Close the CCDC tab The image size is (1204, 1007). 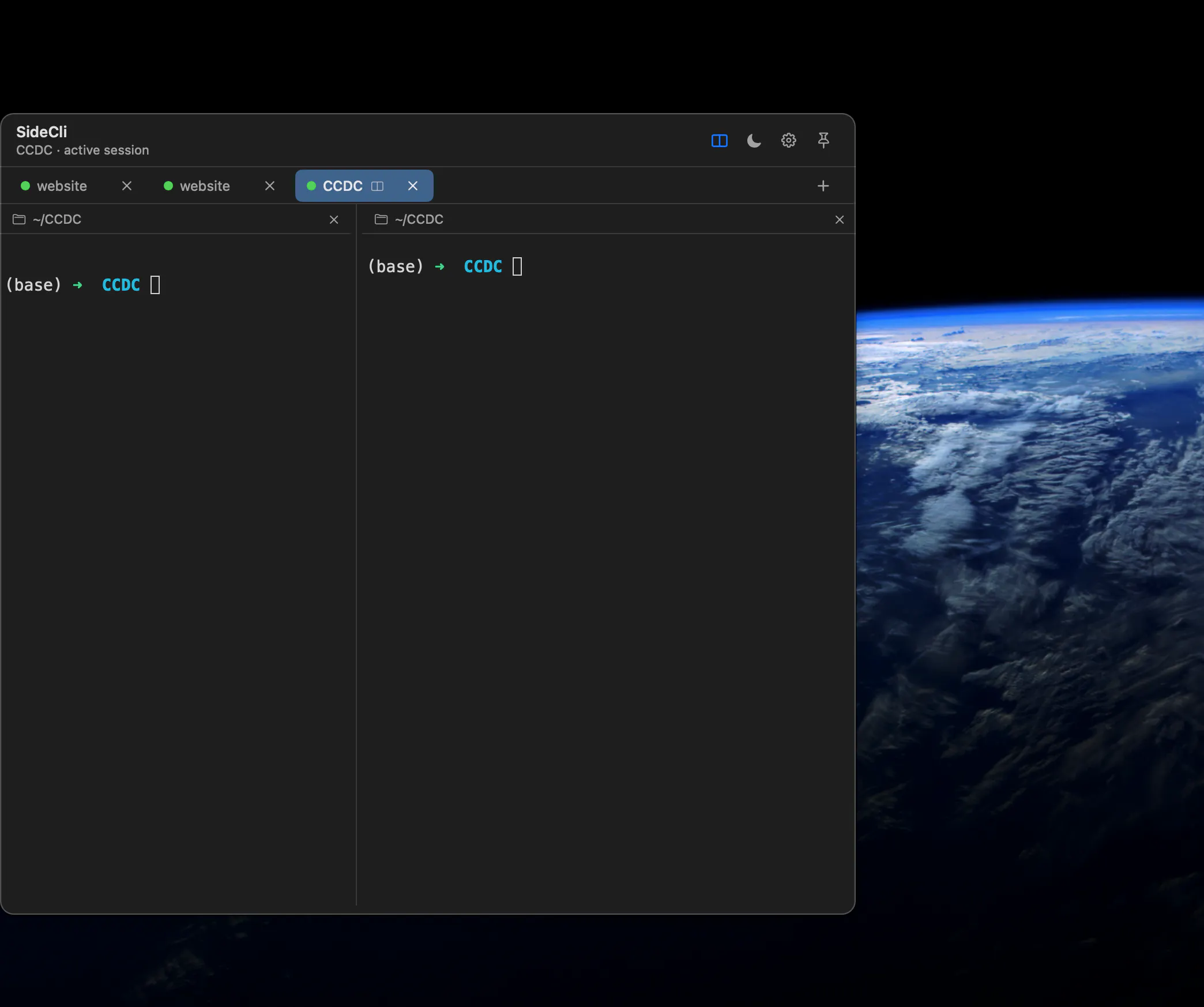[413, 186]
